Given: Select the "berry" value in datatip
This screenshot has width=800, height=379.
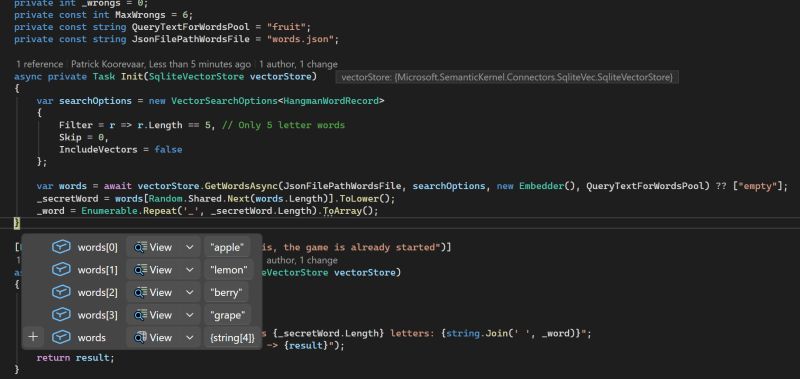Looking at the screenshot, I should click(x=226, y=292).
